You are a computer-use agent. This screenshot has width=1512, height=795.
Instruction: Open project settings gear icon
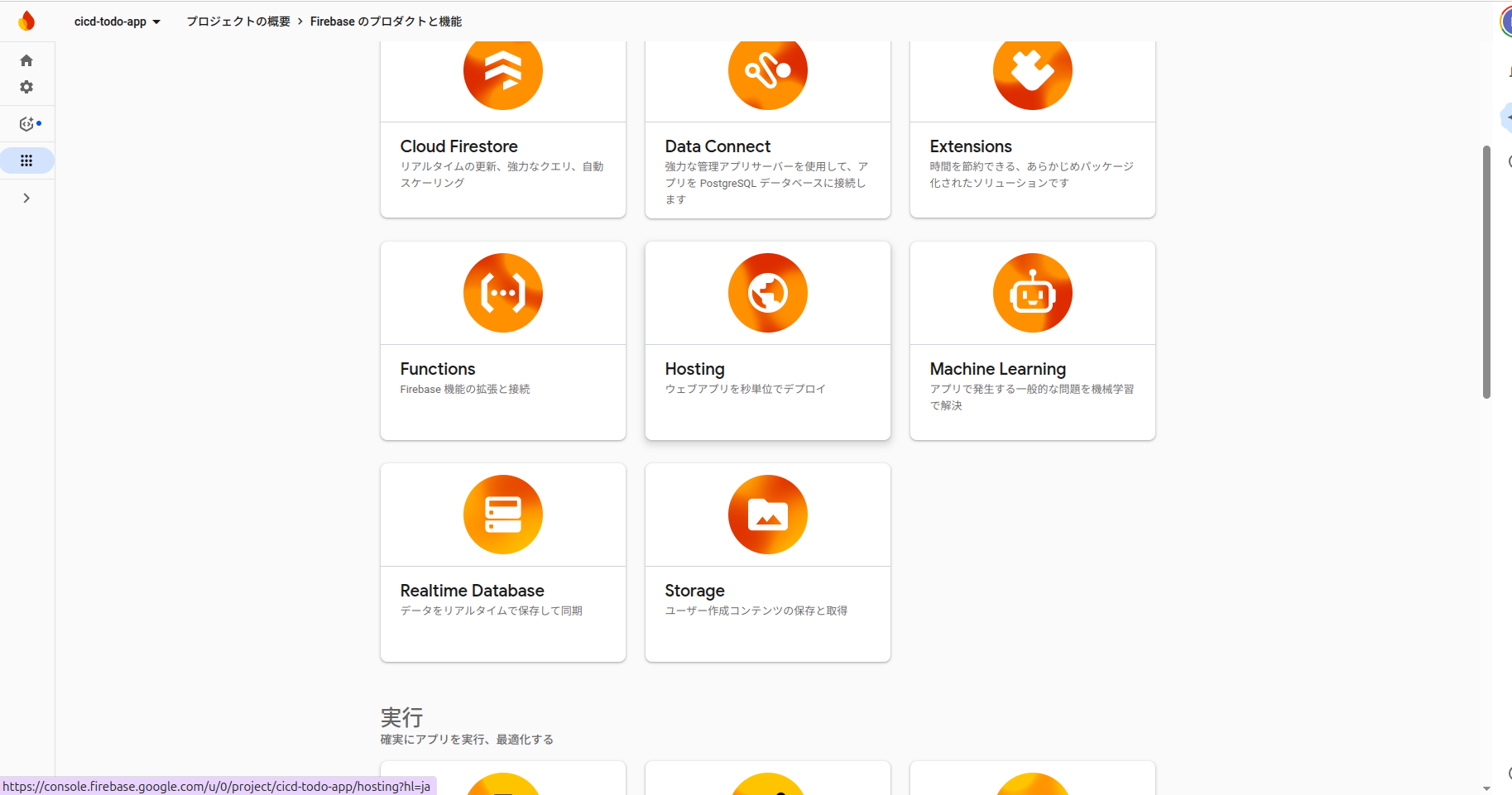coord(26,87)
